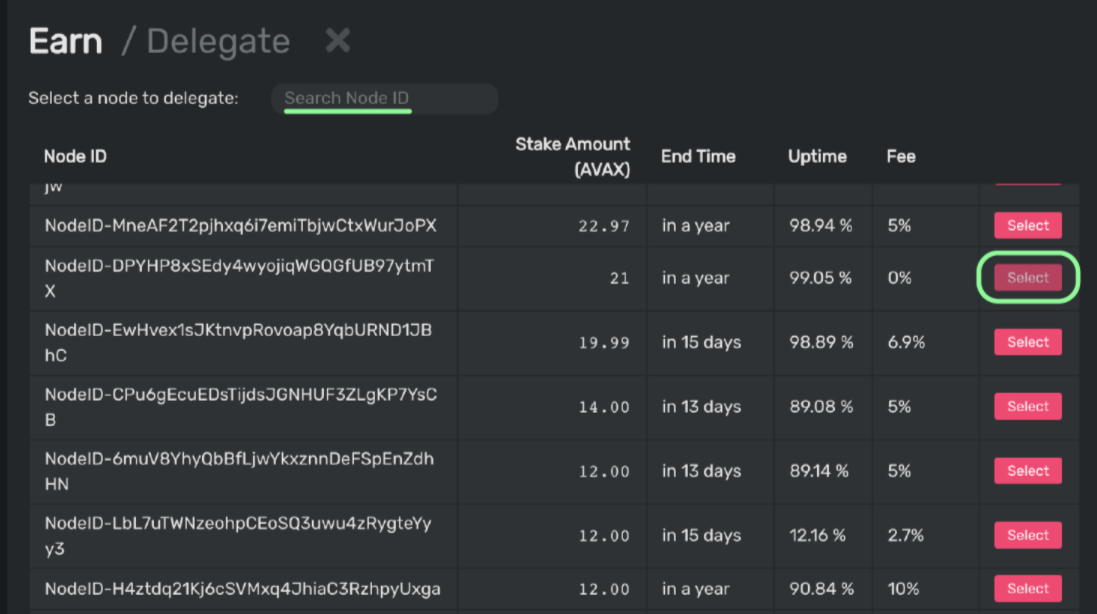Viewport: 1097px width, 614px height.
Task: Click "in 15 days" in the NodeID-LbL7uTWN row
Action: pyautogui.click(x=701, y=536)
